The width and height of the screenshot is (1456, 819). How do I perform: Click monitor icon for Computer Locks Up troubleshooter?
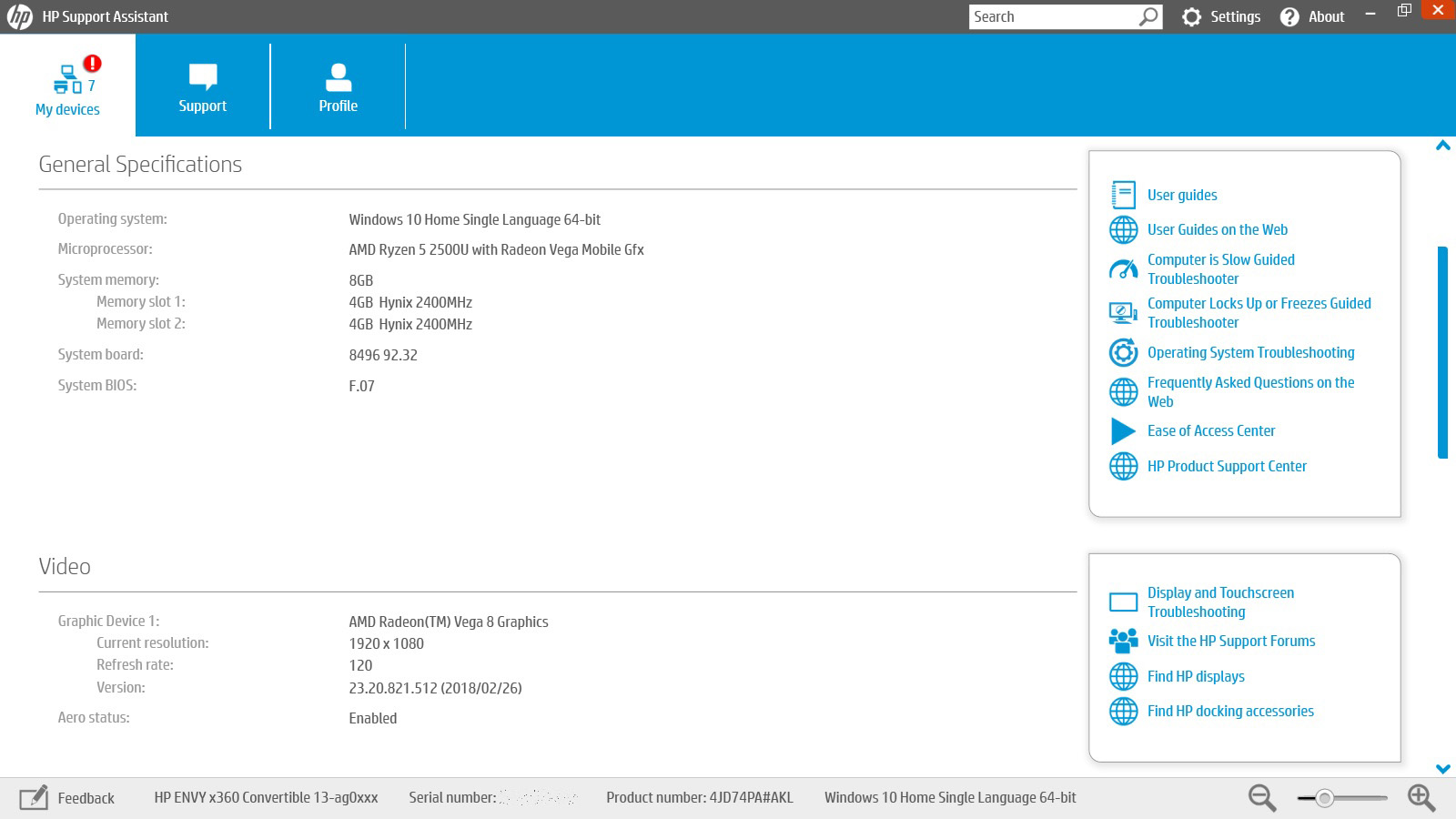point(1123,313)
